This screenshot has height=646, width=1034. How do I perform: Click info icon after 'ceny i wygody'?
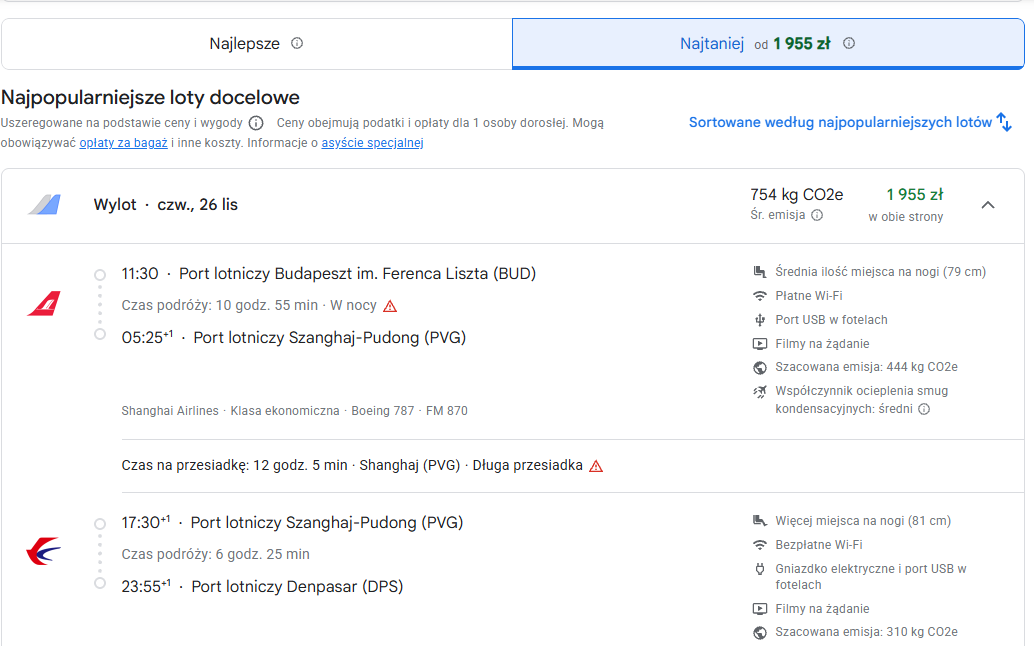tap(256, 123)
